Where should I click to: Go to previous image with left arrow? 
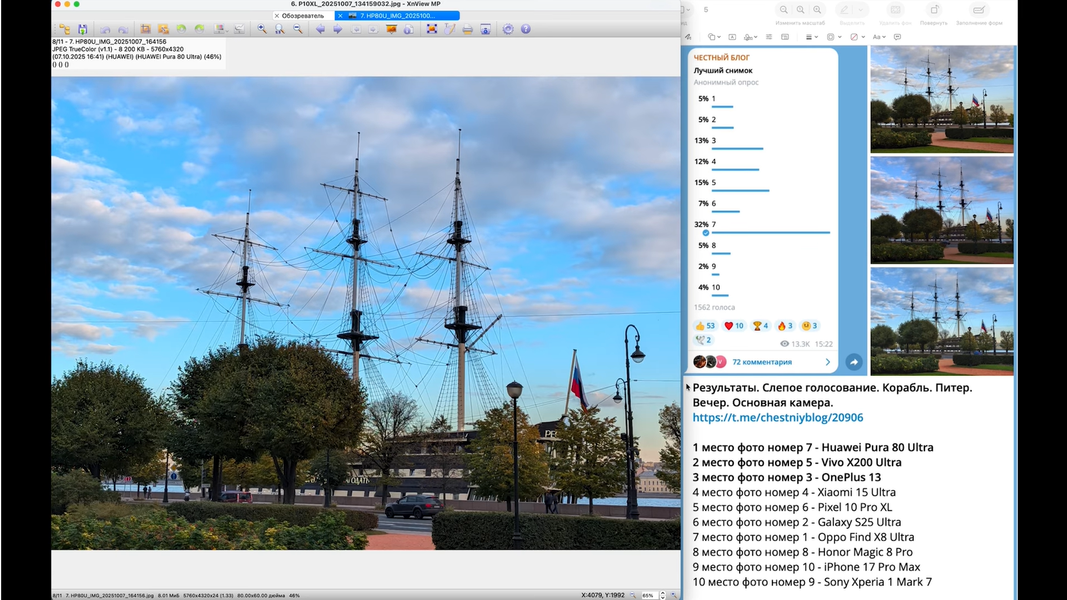320,29
